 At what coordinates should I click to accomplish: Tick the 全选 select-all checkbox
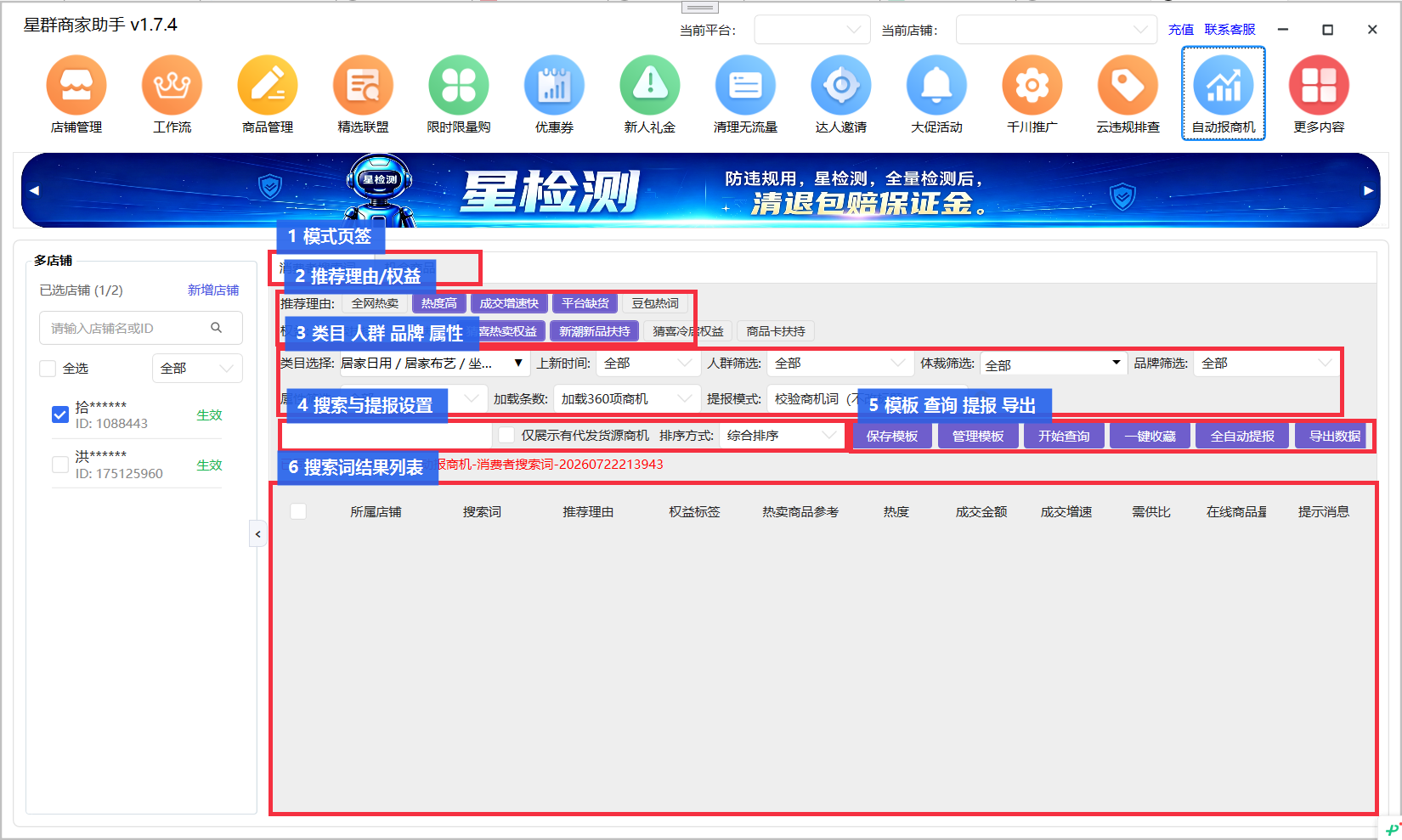pos(48,369)
